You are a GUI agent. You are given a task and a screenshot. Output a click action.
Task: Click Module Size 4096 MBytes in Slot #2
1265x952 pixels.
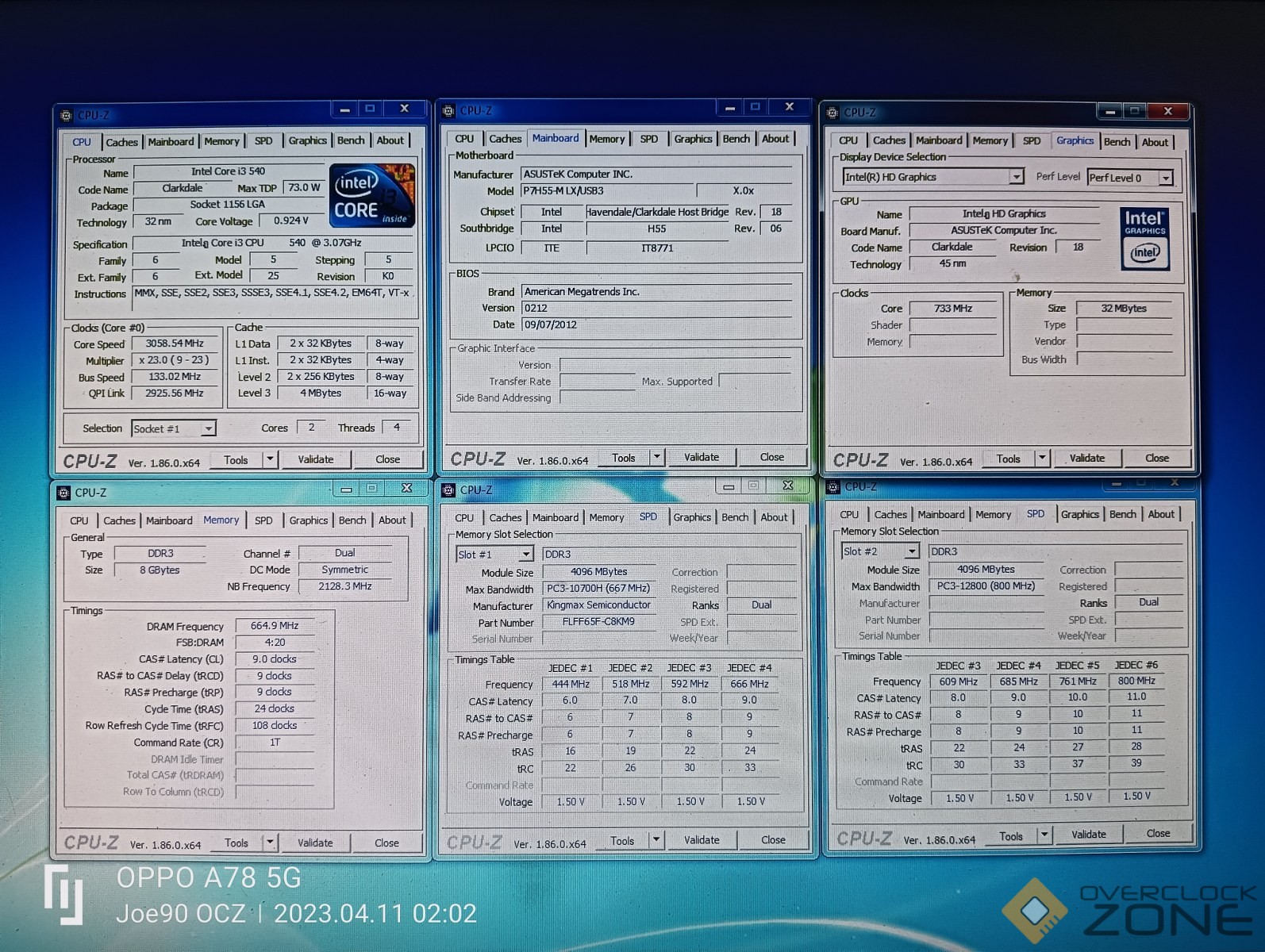986,570
